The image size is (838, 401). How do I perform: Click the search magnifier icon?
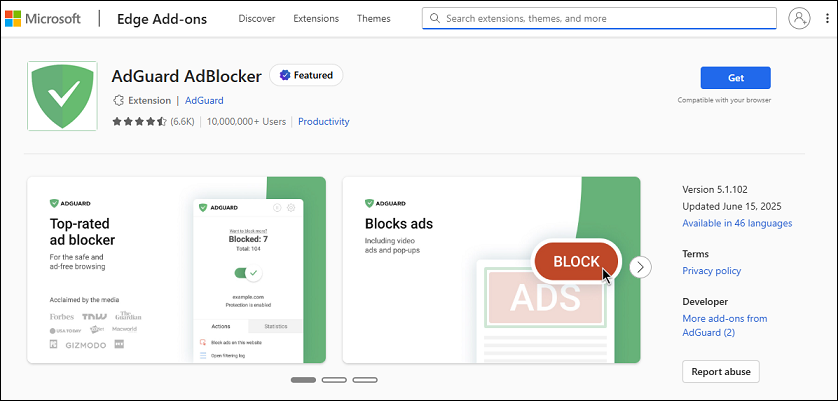(x=436, y=18)
